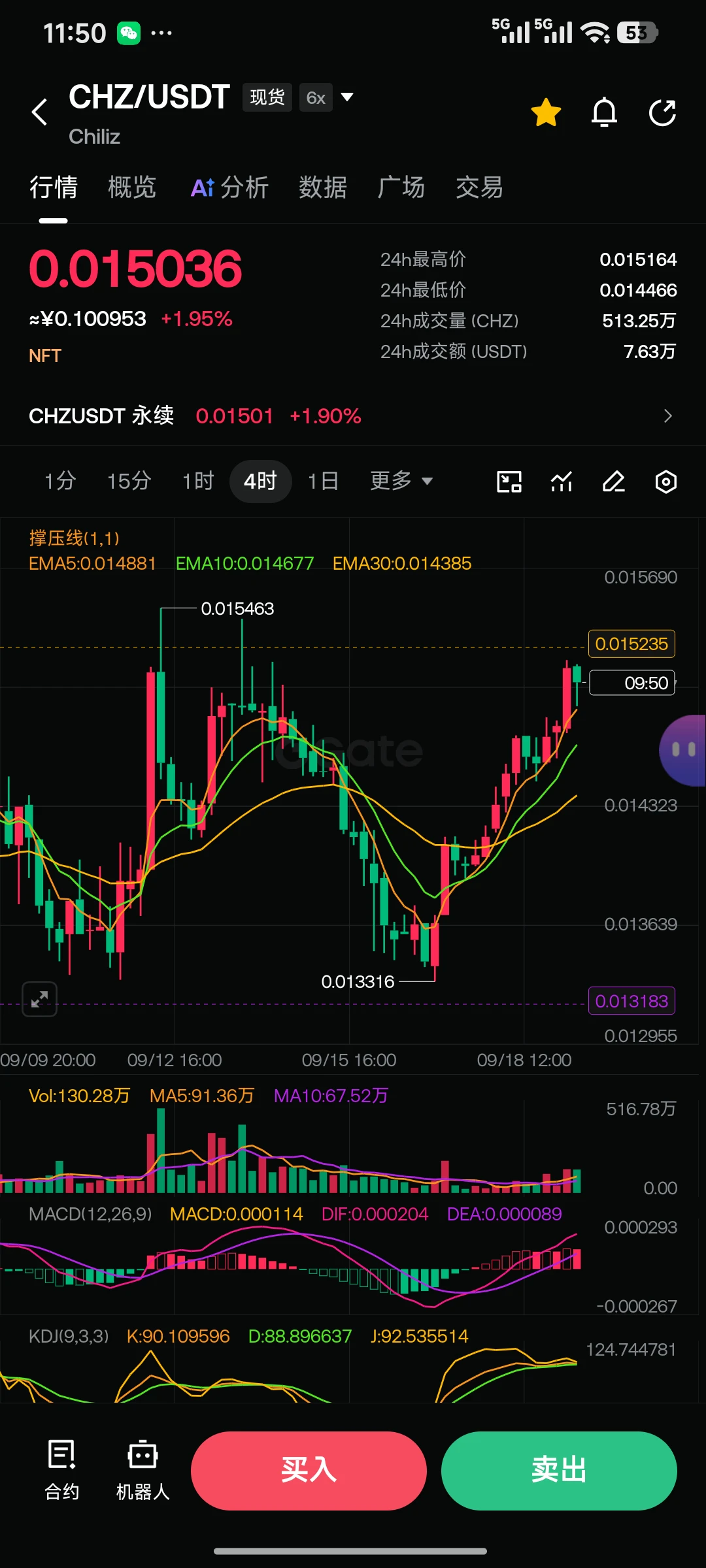Tap the purple floating assistant bubble
This screenshot has width=706, height=1568.
pyautogui.click(x=683, y=750)
